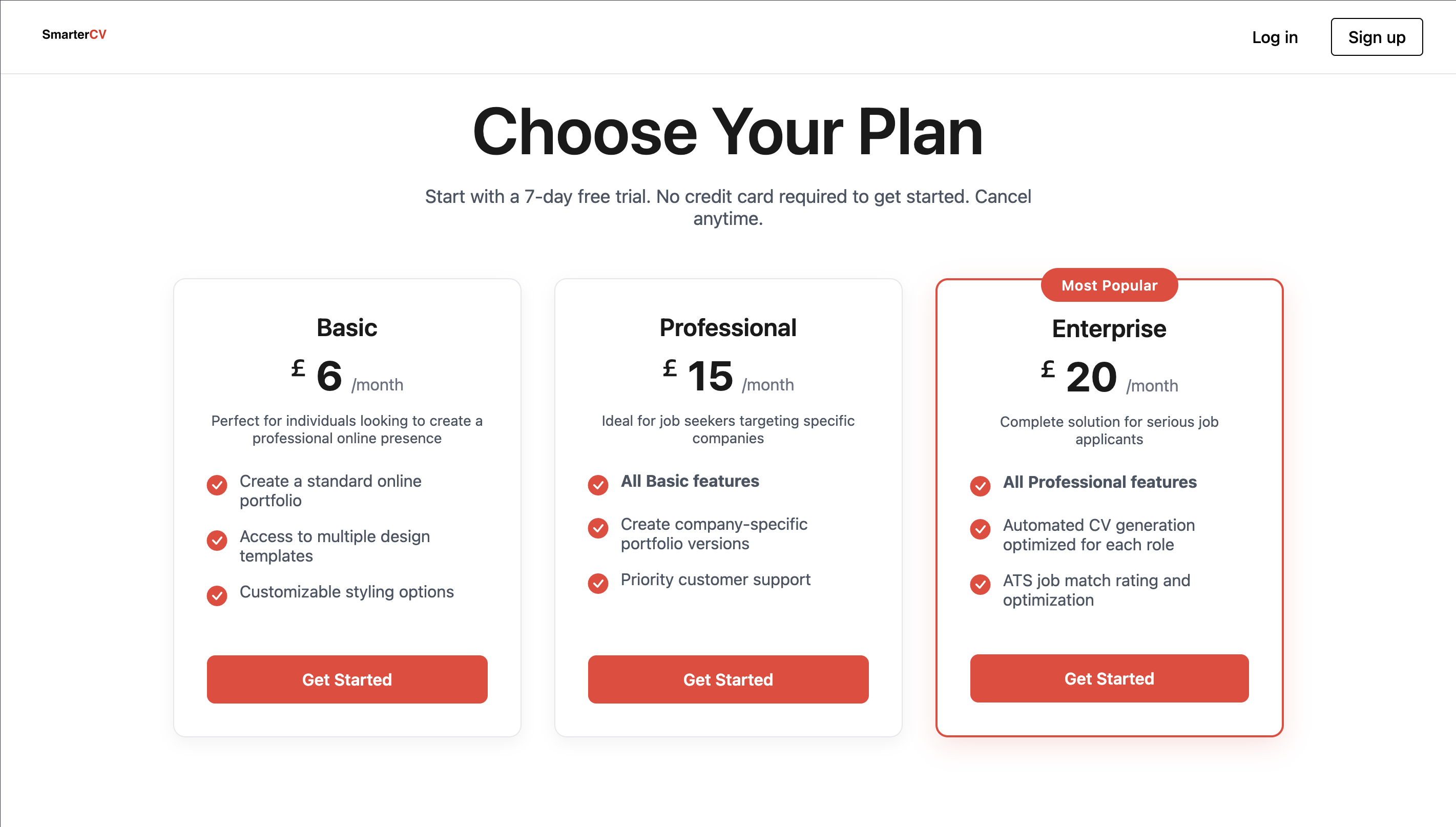Click checkmark beside Customizable styling options
The image size is (1456, 827).
point(216,595)
